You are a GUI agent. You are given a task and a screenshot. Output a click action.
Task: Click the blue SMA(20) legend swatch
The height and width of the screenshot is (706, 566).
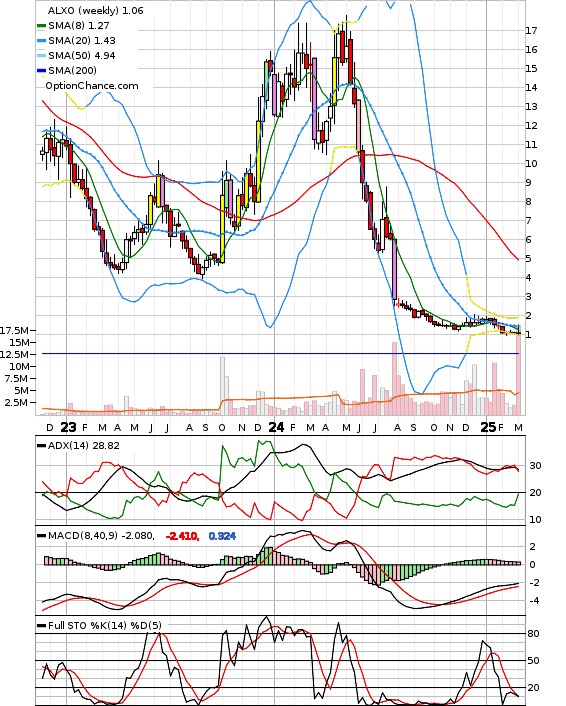click(41, 41)
